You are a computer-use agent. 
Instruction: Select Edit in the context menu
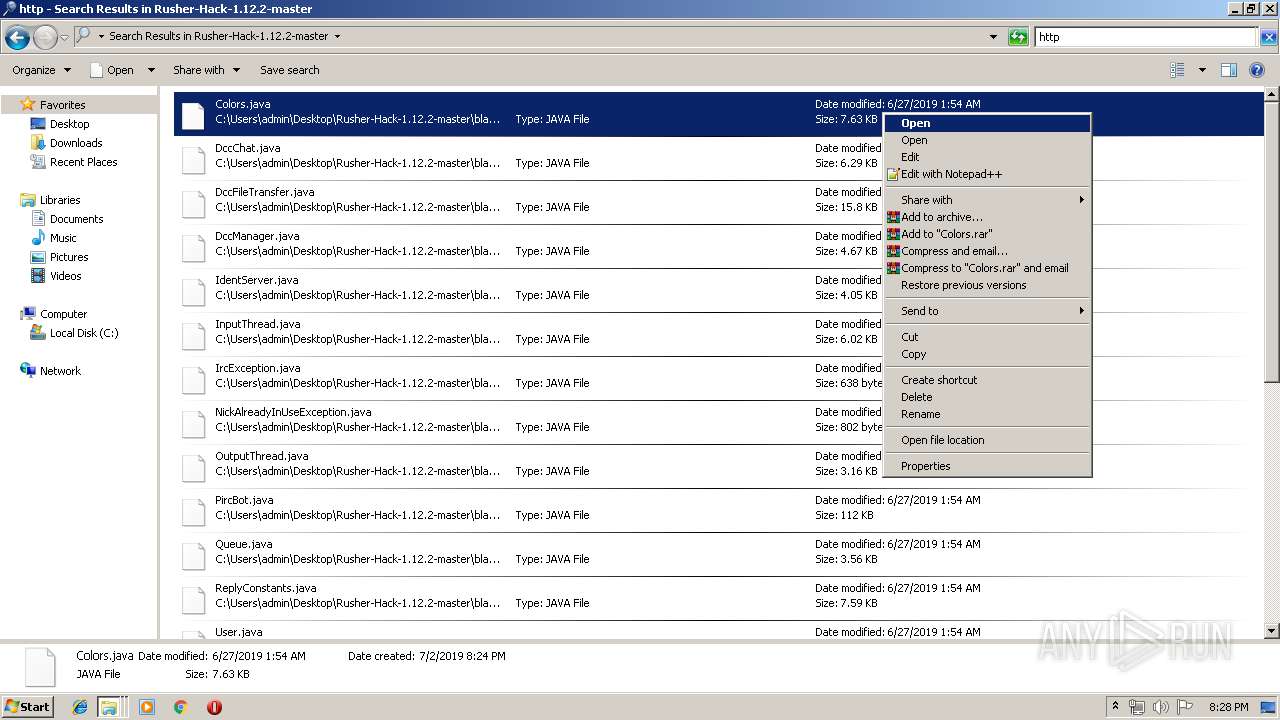987,157
